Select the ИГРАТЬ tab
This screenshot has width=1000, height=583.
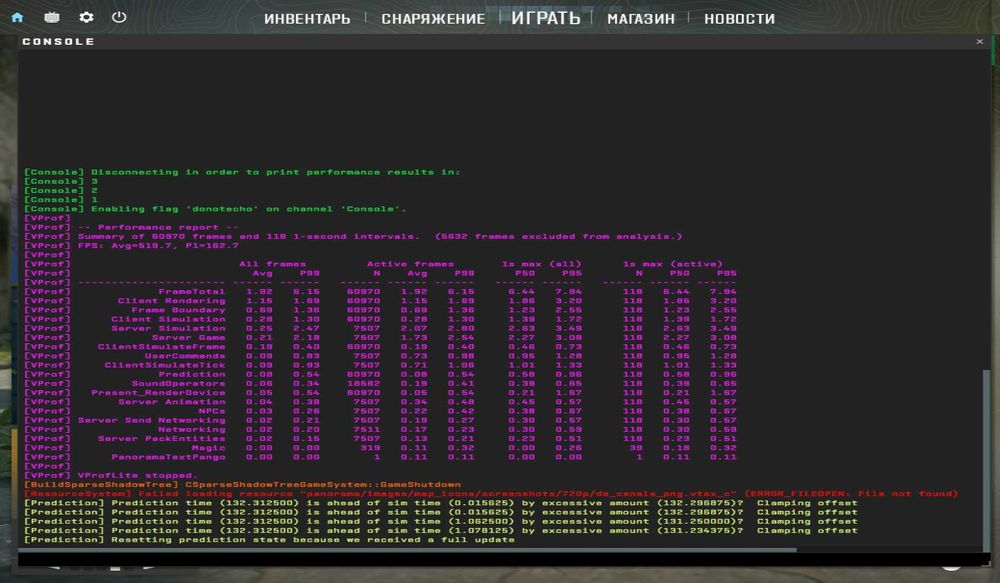pos(546,18)
